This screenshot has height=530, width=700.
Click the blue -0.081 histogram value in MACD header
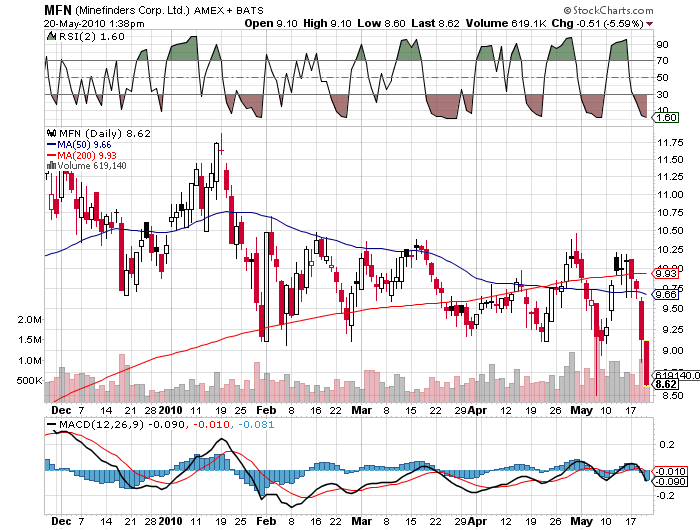coord(256,424)
